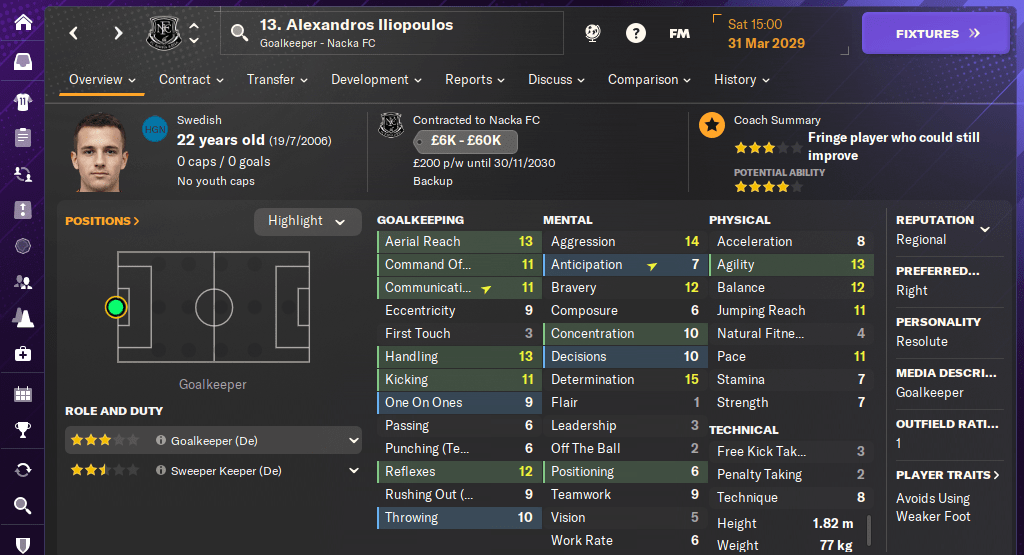
Task: Open the Development tab menu
Action: [376, 80]
